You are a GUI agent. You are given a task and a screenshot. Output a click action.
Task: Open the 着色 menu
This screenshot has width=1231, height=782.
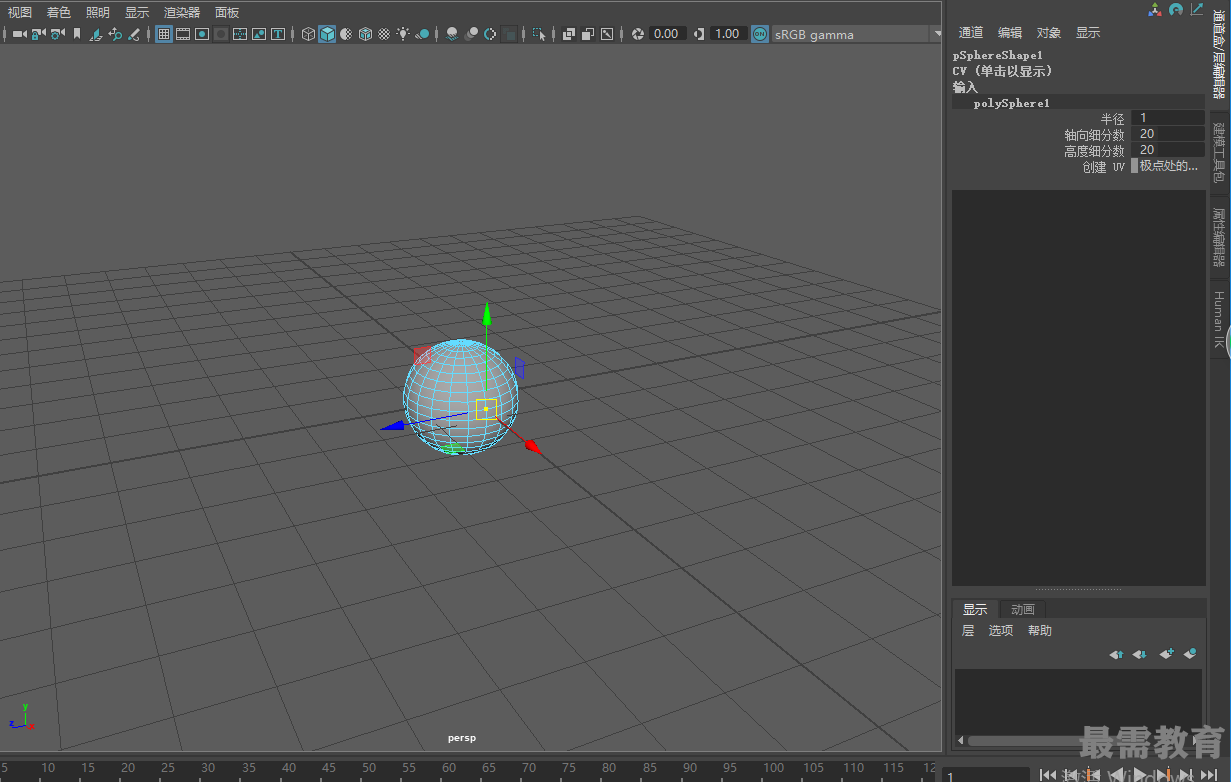(x=59, y=13)
